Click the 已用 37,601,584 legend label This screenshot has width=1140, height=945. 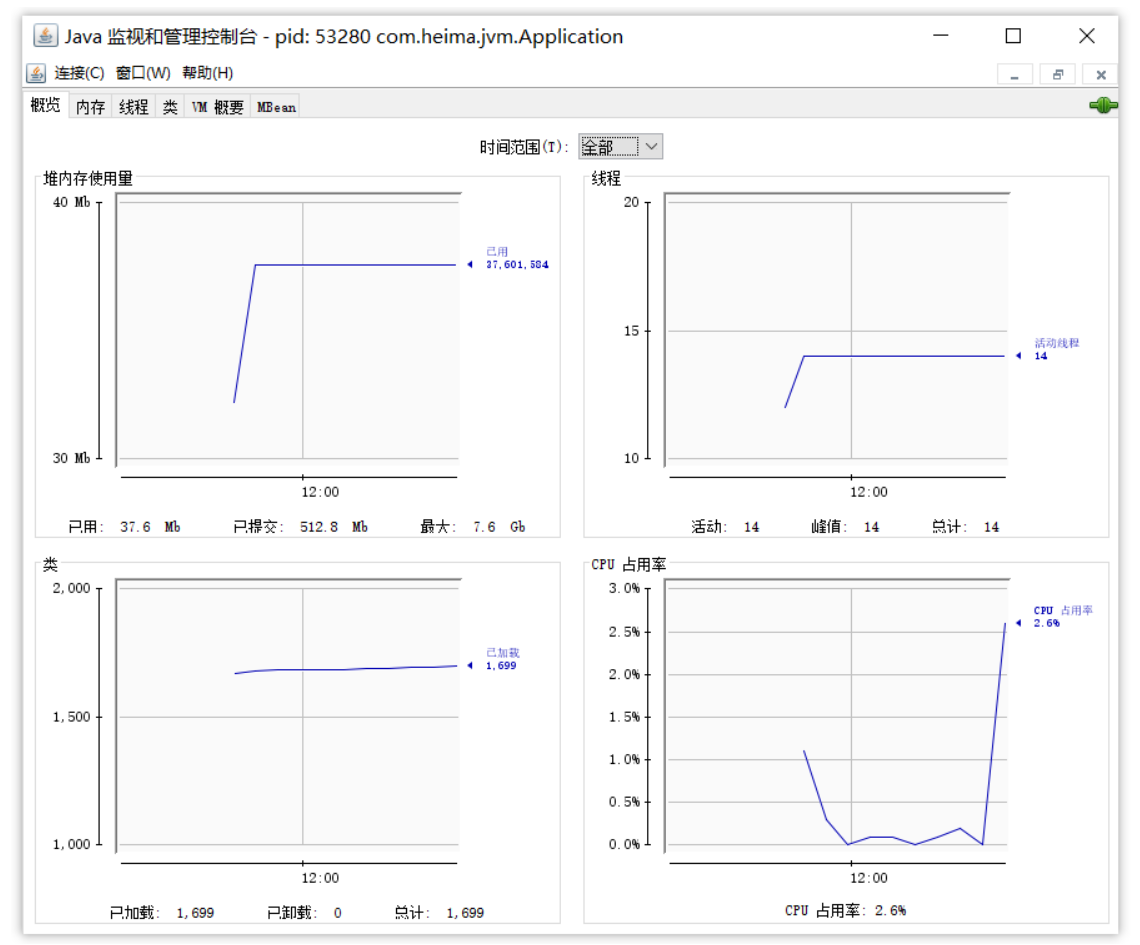(x=517, y=258)
